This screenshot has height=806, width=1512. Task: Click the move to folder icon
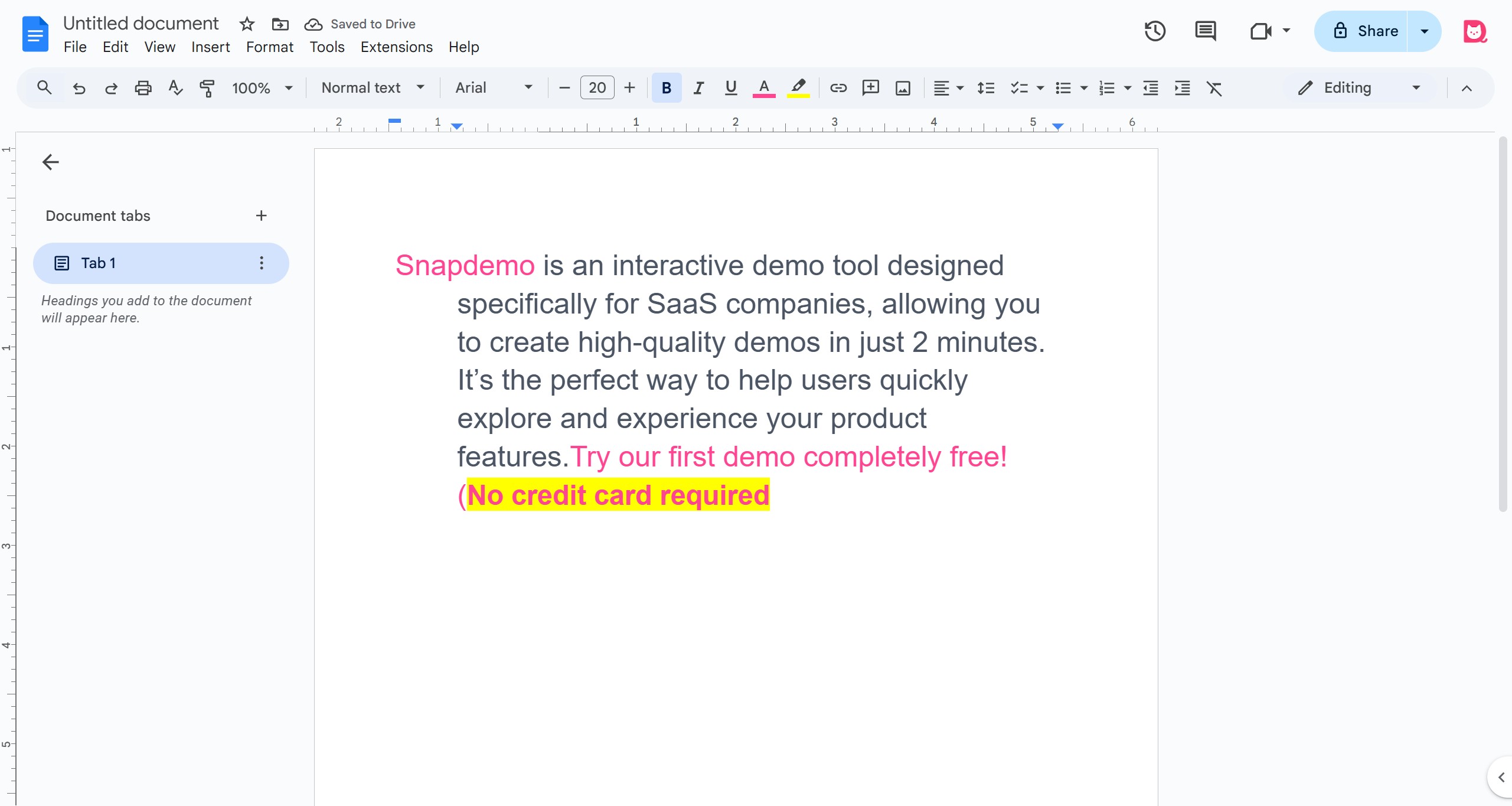pyautogui.click(x=280, y=24)
